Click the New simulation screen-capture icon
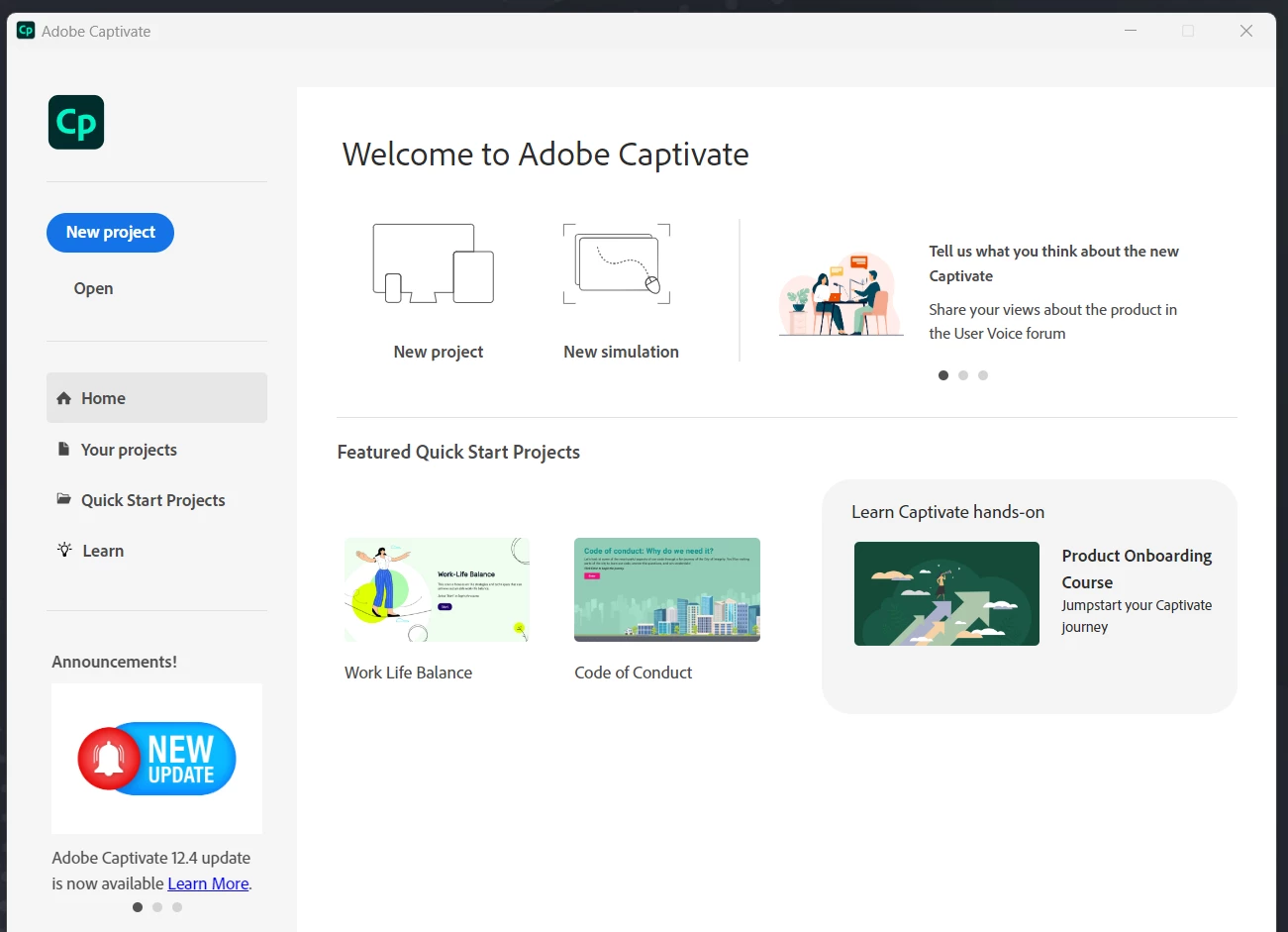The image size is (1288, 932). 617,263
